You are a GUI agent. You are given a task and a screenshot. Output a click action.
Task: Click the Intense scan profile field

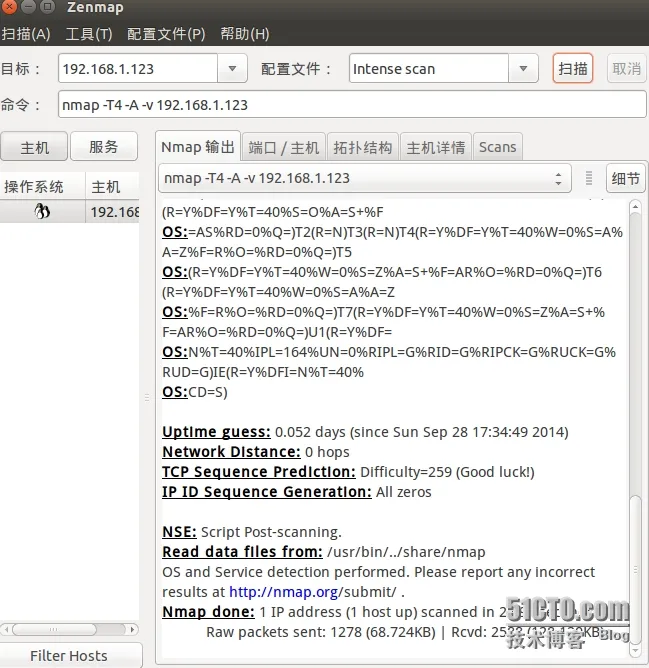429,68
